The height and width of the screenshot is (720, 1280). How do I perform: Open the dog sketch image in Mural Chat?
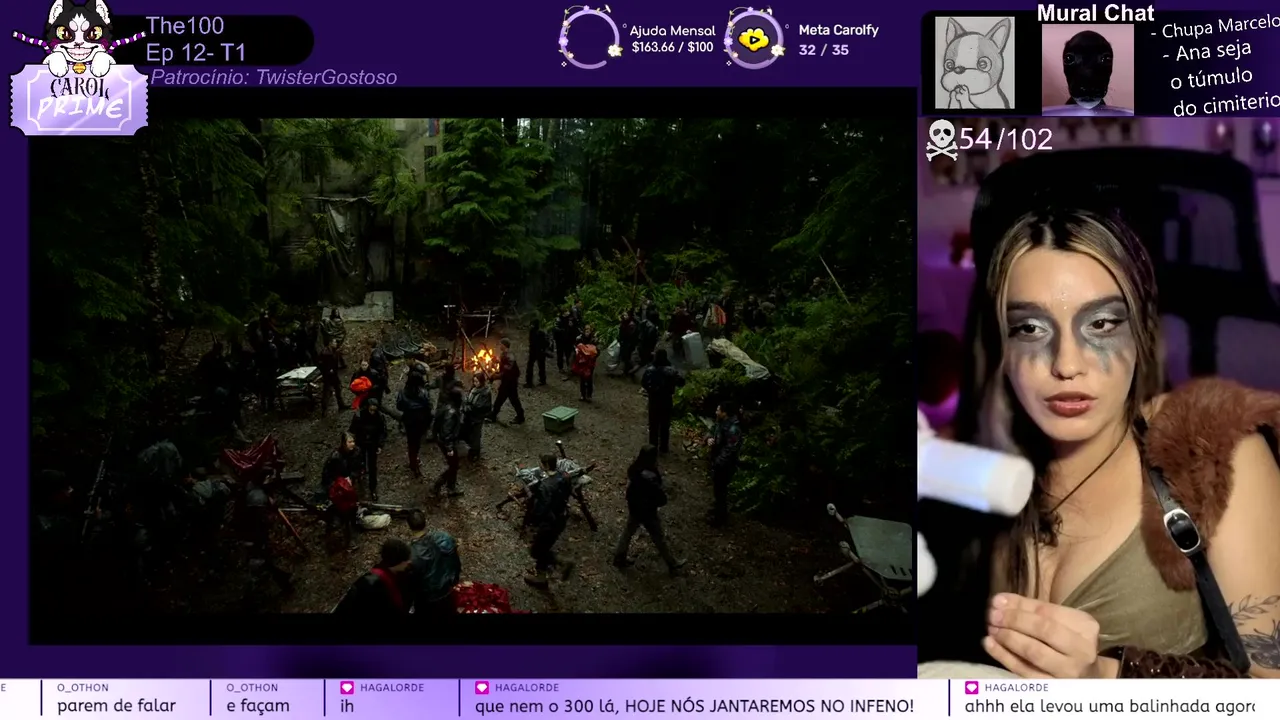click(x=975, y=62)
